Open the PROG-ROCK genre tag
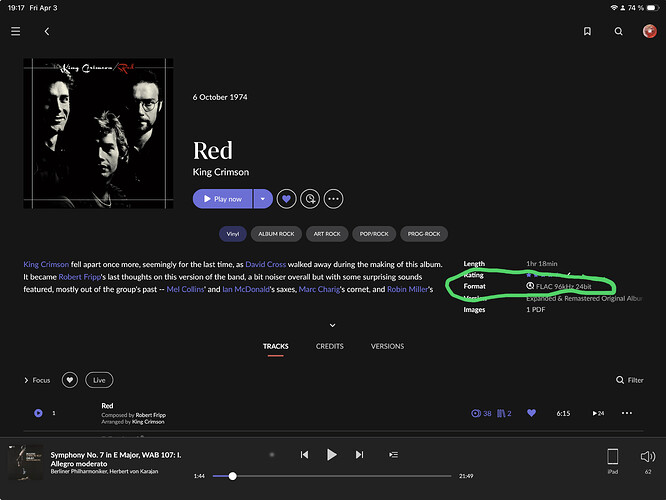Screen dimensions: 666x500 424,234
